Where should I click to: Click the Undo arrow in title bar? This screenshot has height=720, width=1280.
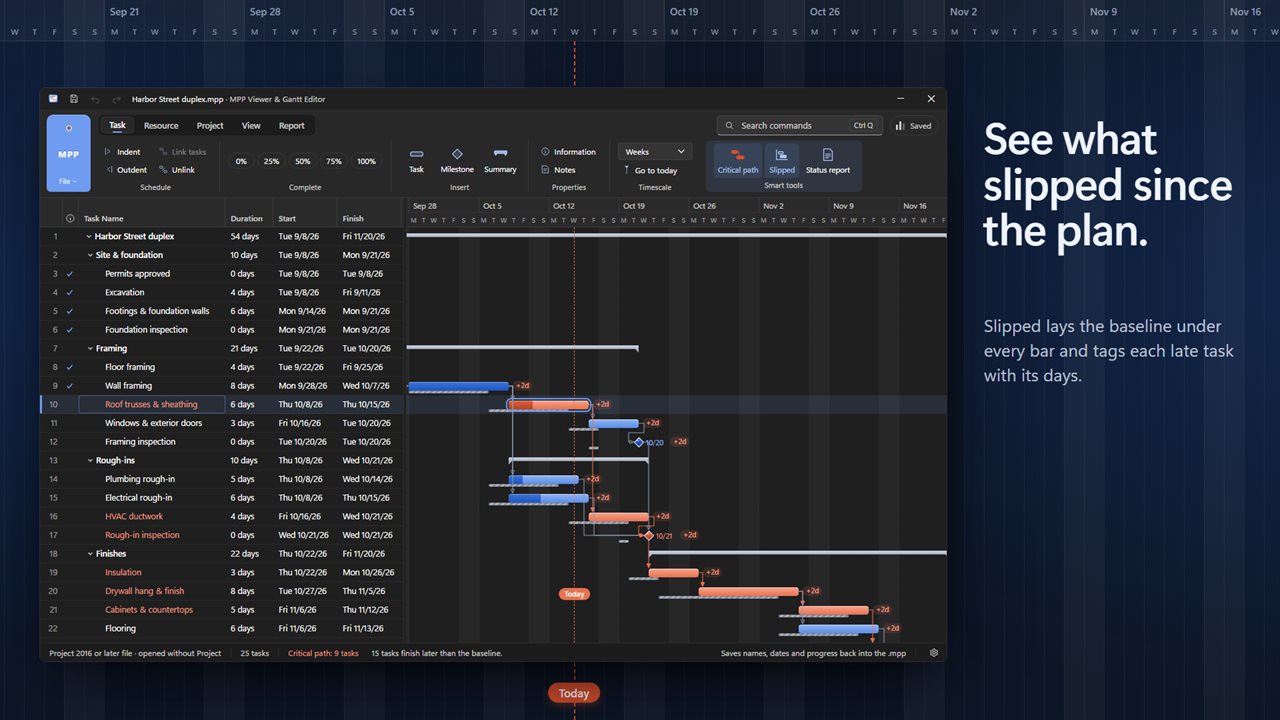point(95,99)
